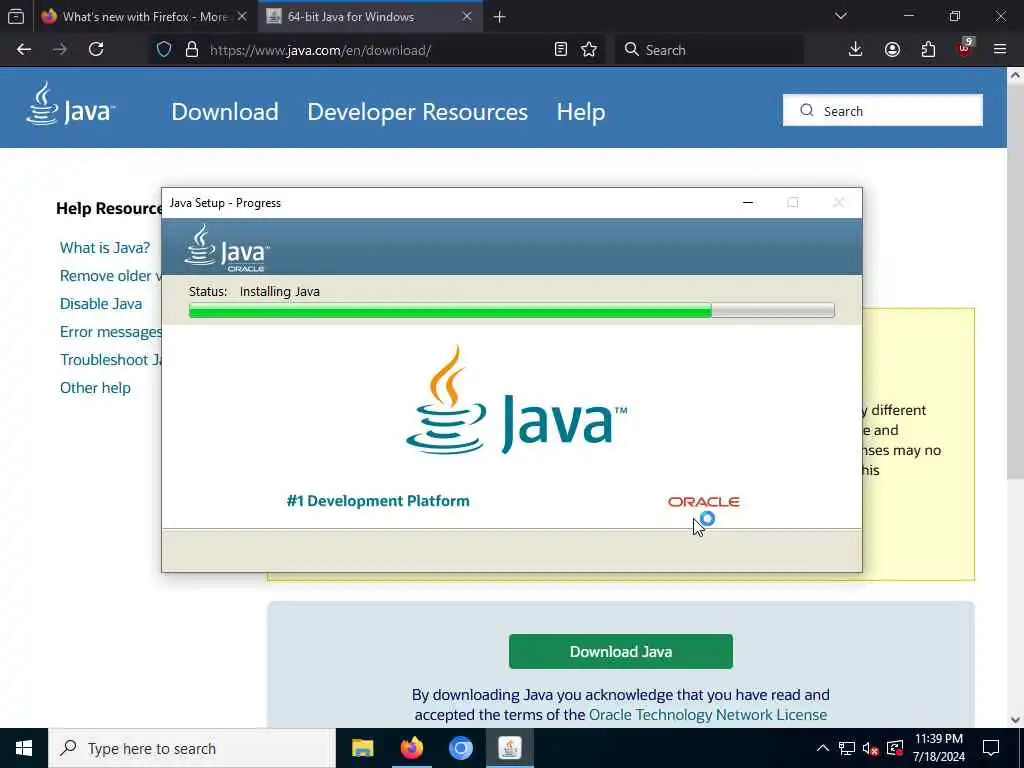
Task: Click the site padlock security icon
Action: [191, 50]
